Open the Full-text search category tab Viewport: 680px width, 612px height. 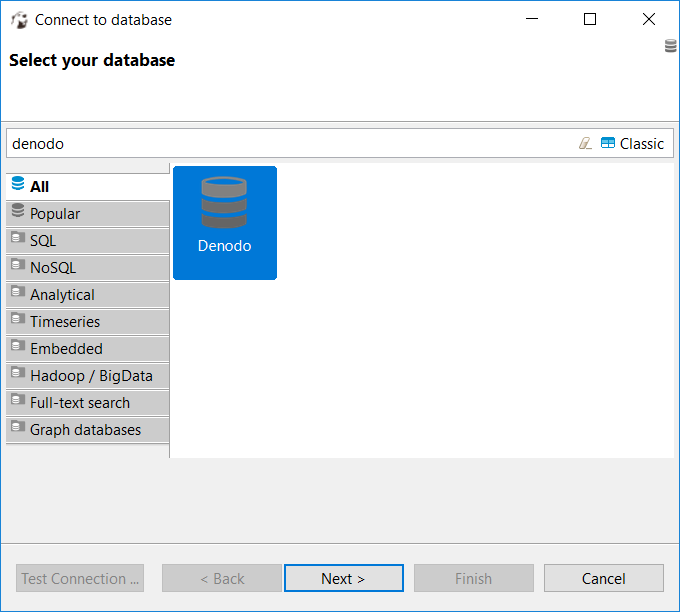[x=88, y=403]
